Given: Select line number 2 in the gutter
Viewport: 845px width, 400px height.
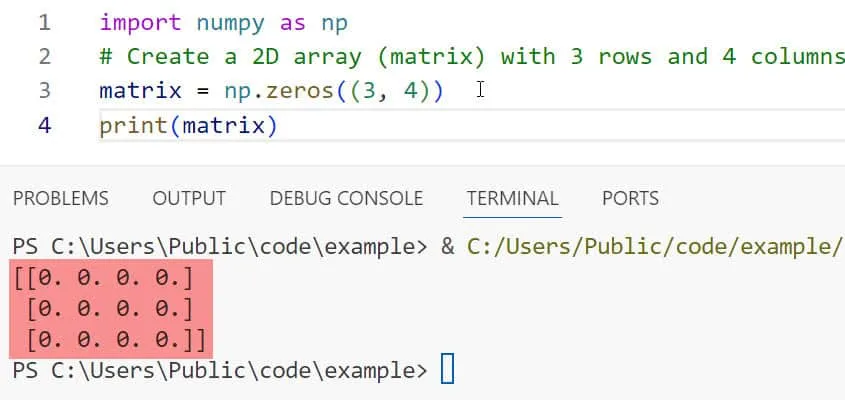Looking at the screenshot, I should (43, 56).
